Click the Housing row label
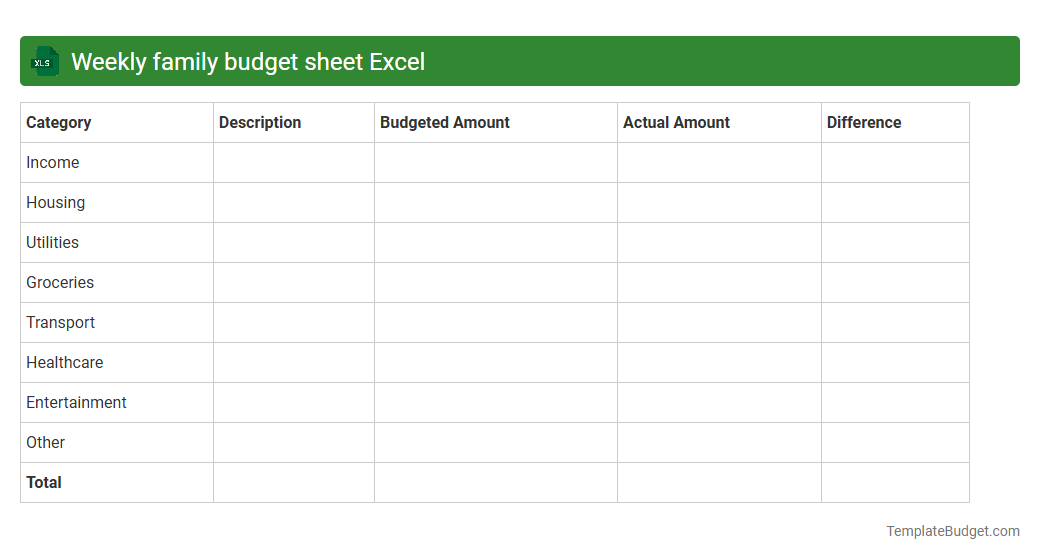Viewport: 1040px width, 560px height. (56, 202)
